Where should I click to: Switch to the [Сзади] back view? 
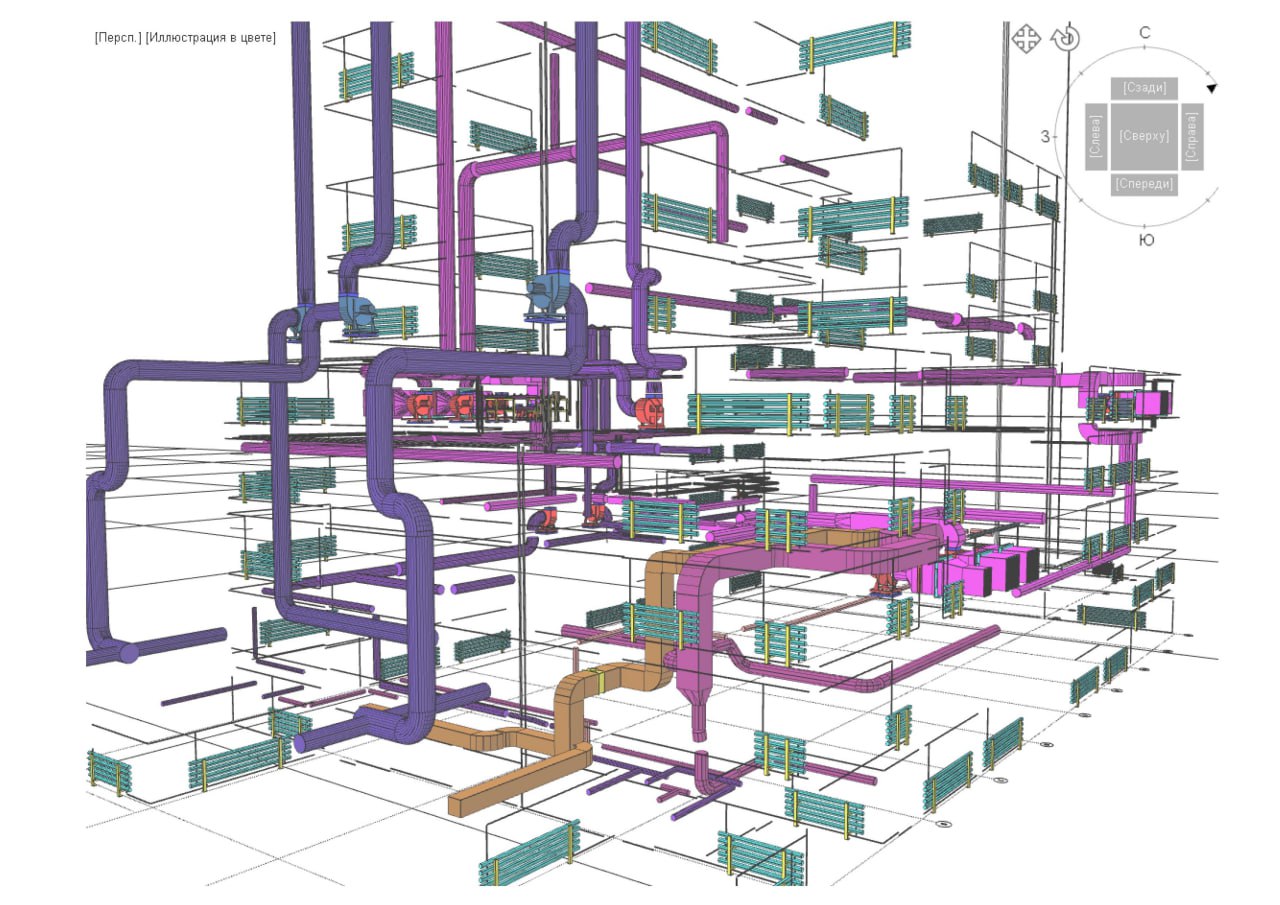(1144, 88)
